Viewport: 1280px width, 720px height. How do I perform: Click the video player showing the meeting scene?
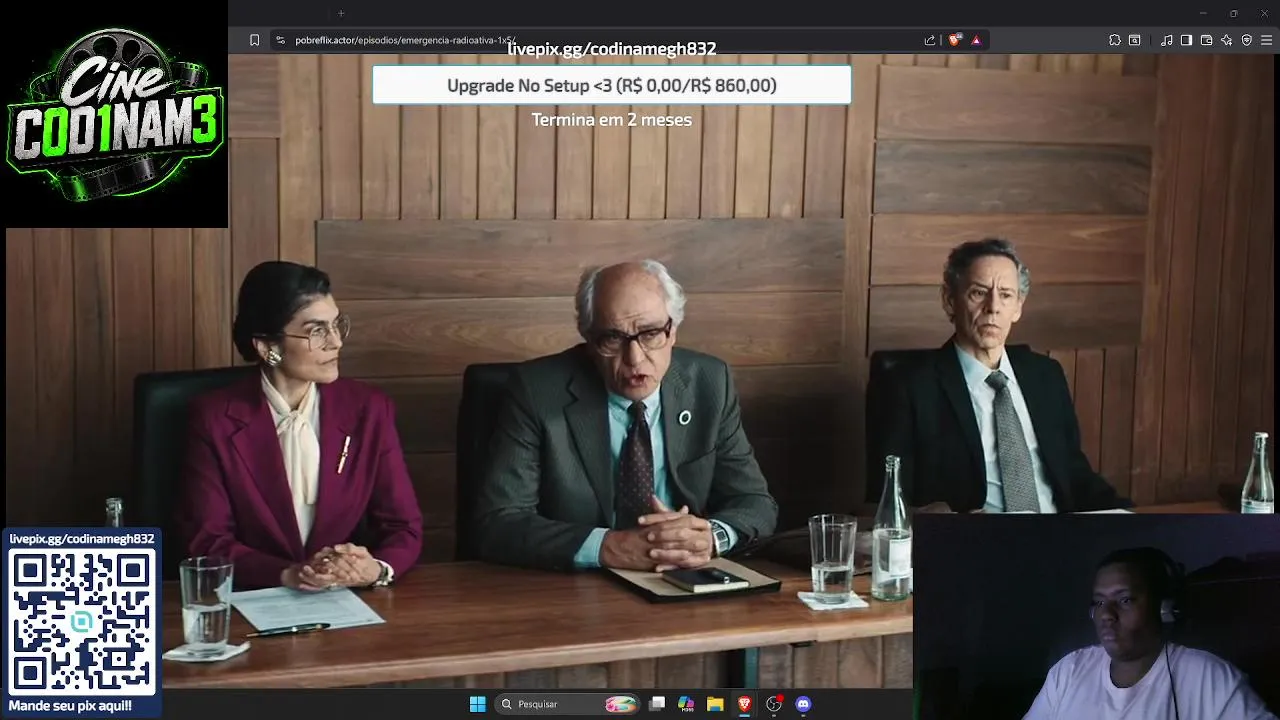click(640, 370)
